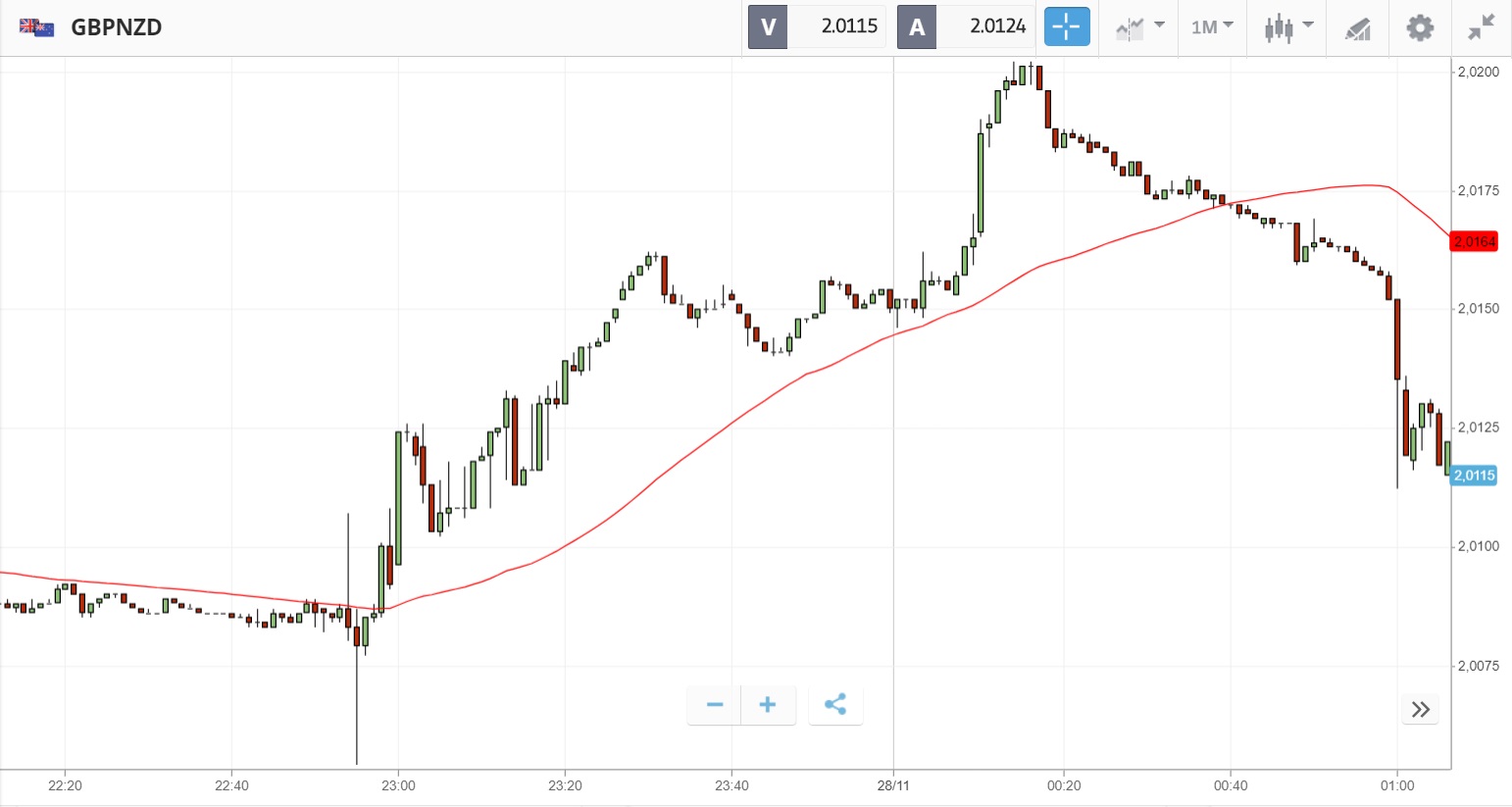Viewport: 1512px width, 807px height.
Task: Click the collapse chart arrows icon
Action: pyautogui.click(x=1481, y=27)
